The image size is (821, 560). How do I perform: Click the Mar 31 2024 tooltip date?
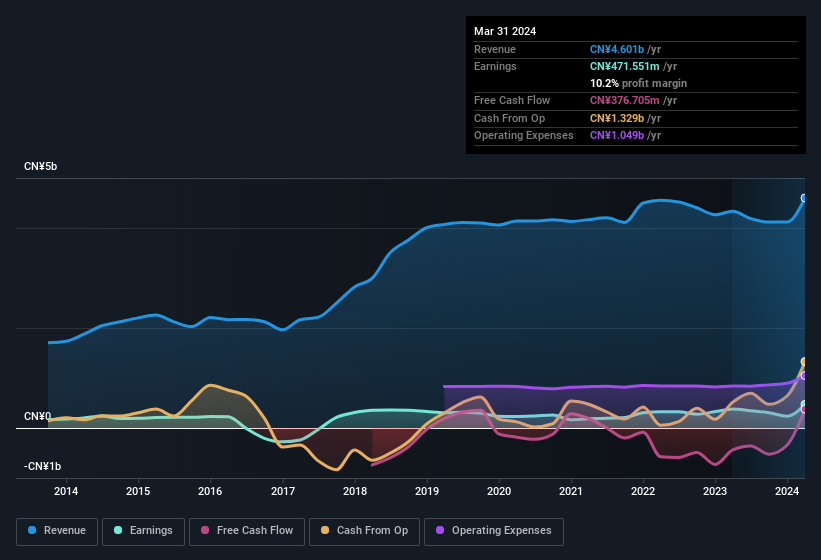[505, 31]
